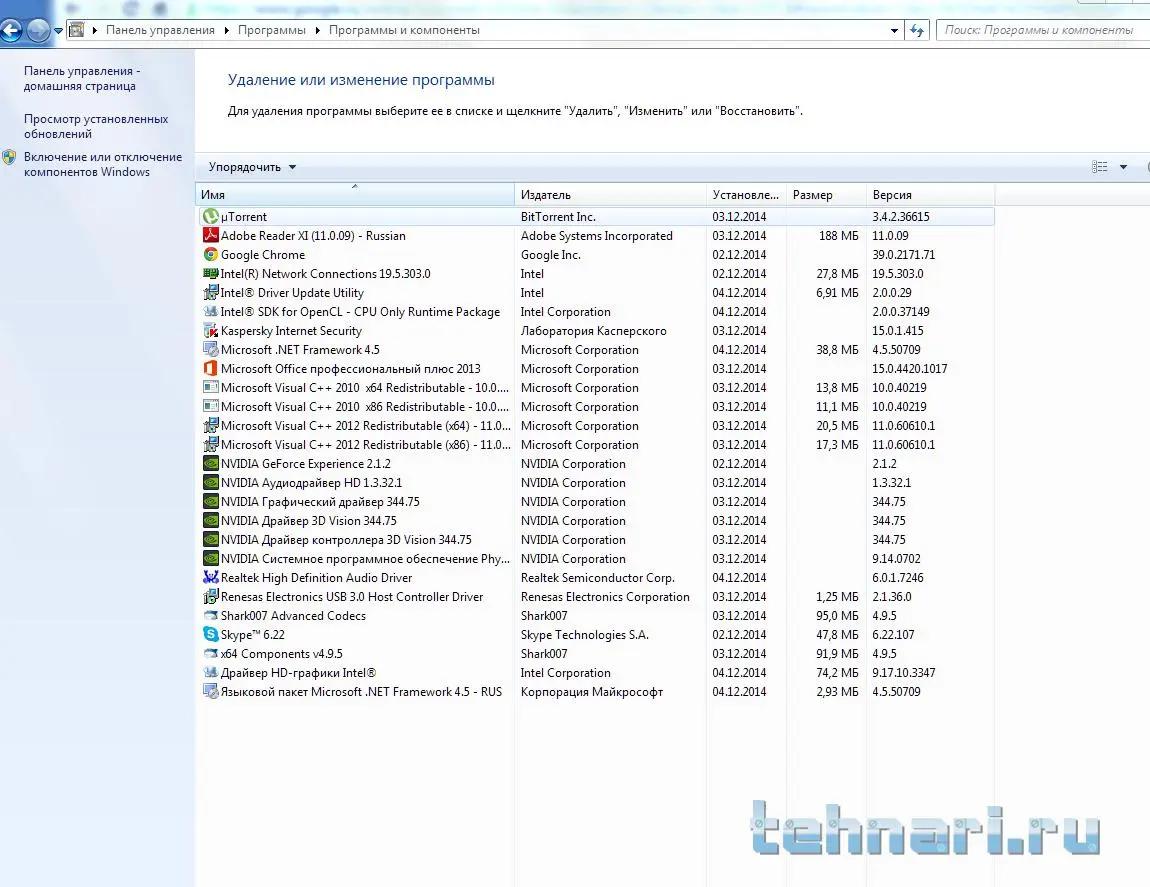Open the address bar history dropdown
The width and height of the screenshot is (1150, 887).
[895, 31]
